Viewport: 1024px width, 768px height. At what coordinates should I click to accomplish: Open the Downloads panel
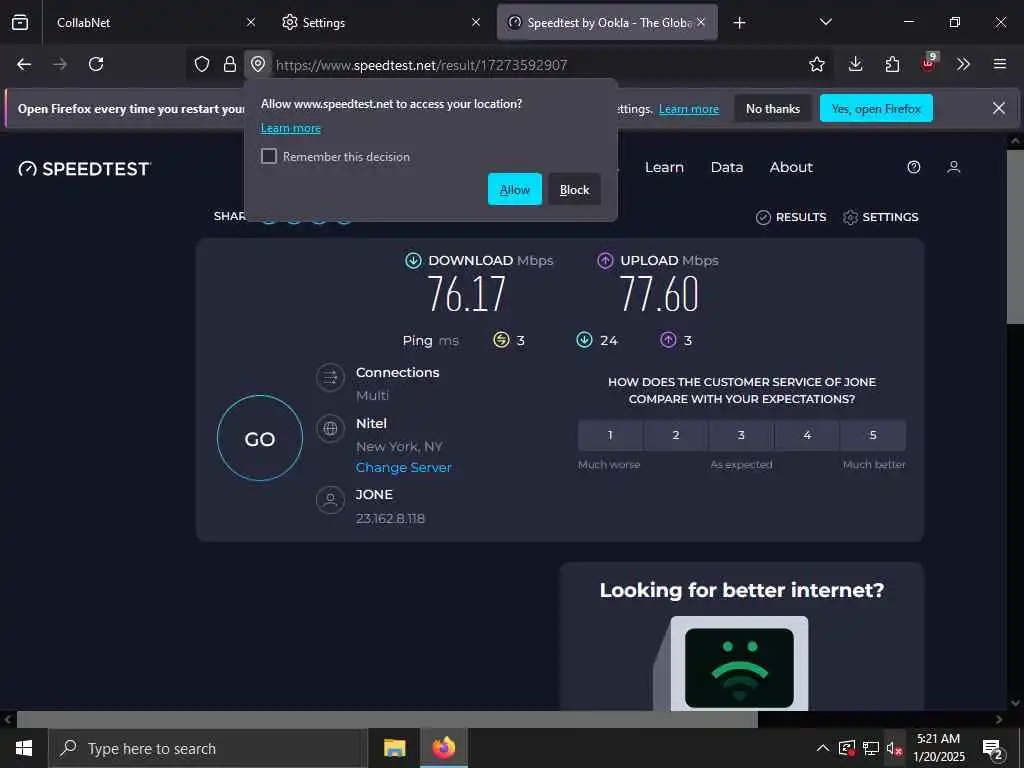pyautogui.click(x=855, y=64)
